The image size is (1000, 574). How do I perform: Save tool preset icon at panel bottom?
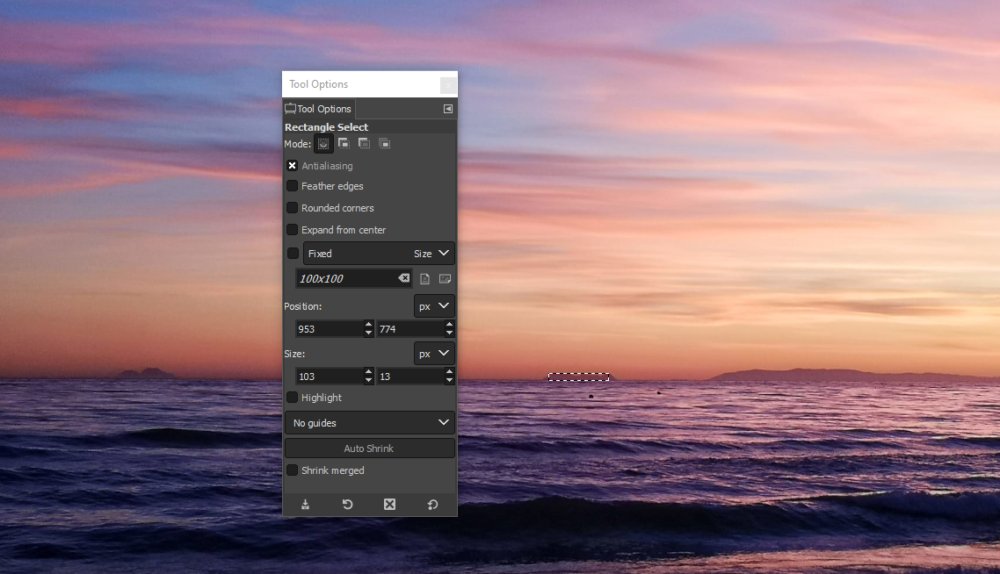coord(305,504)
